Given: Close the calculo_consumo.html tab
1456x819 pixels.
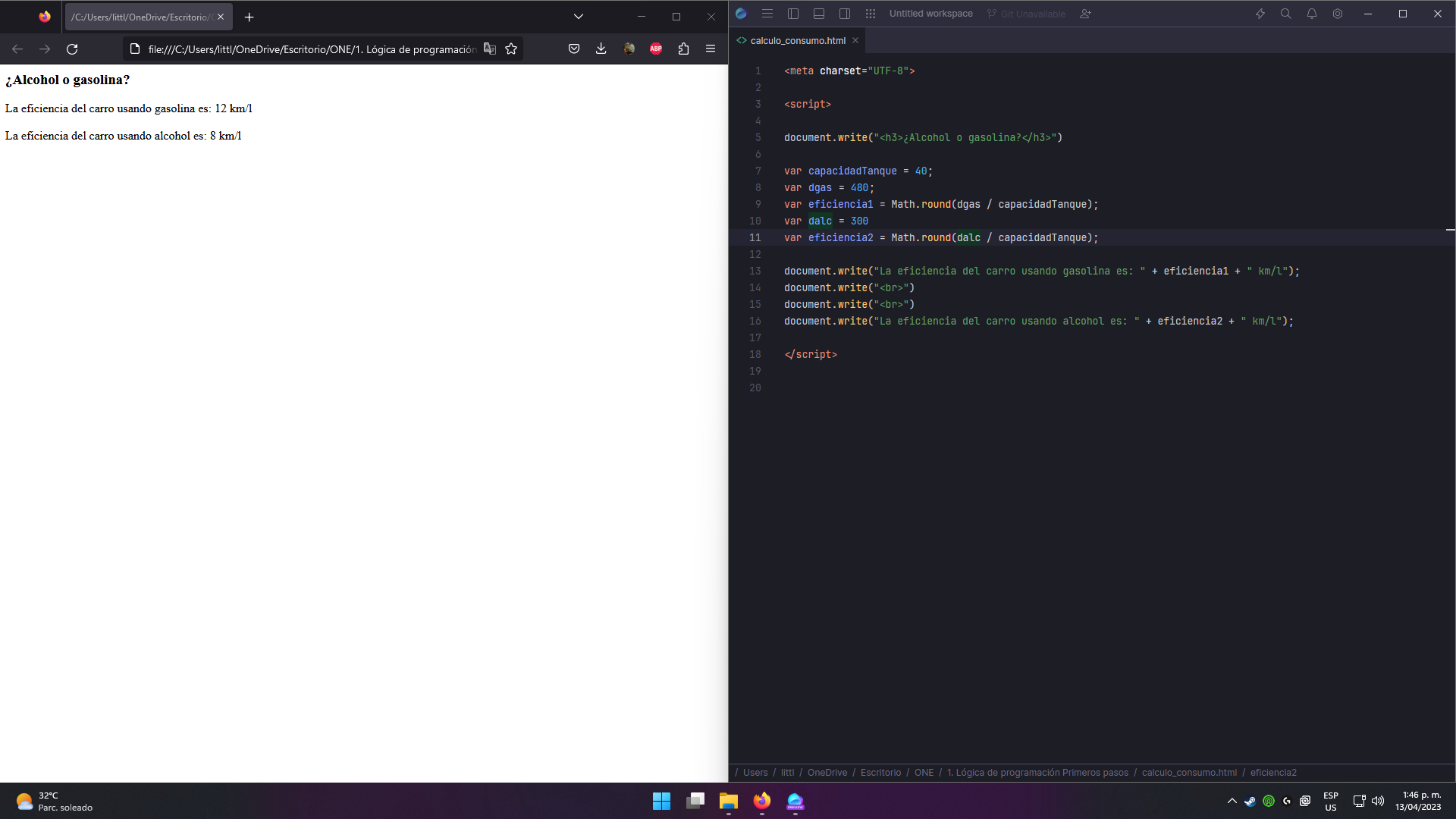Looking at the screenshot, I should [855, 41].
